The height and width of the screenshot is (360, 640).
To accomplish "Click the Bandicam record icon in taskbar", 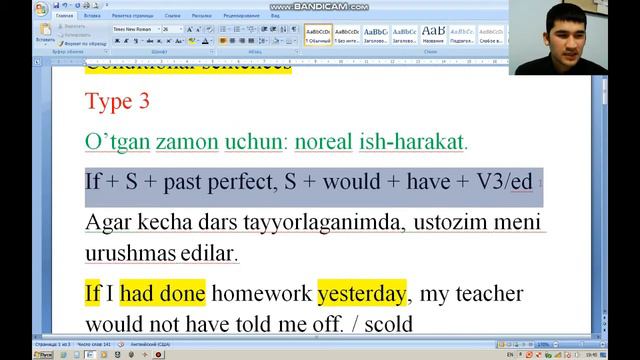I will (158, 355).
